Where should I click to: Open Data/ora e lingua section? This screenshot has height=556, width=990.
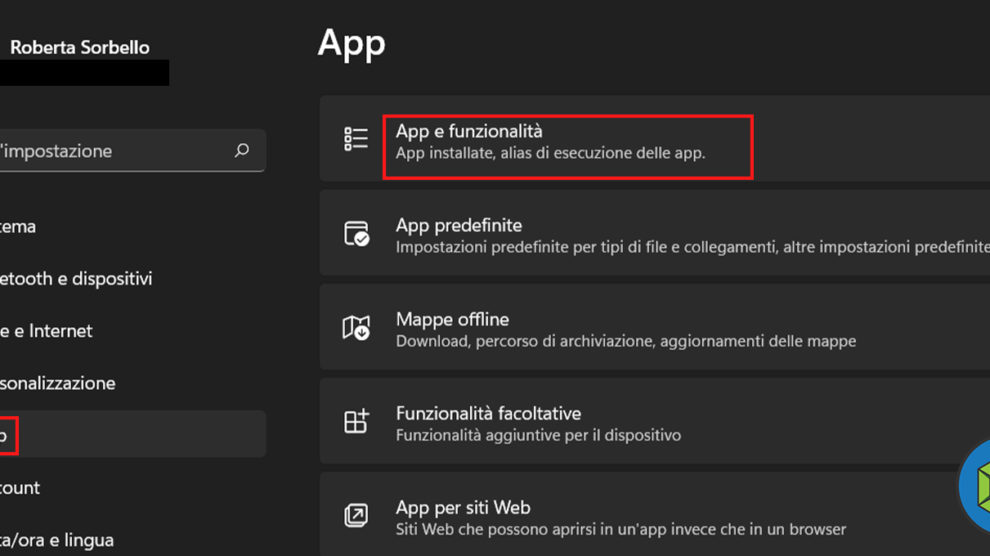(x=56, y=540)
